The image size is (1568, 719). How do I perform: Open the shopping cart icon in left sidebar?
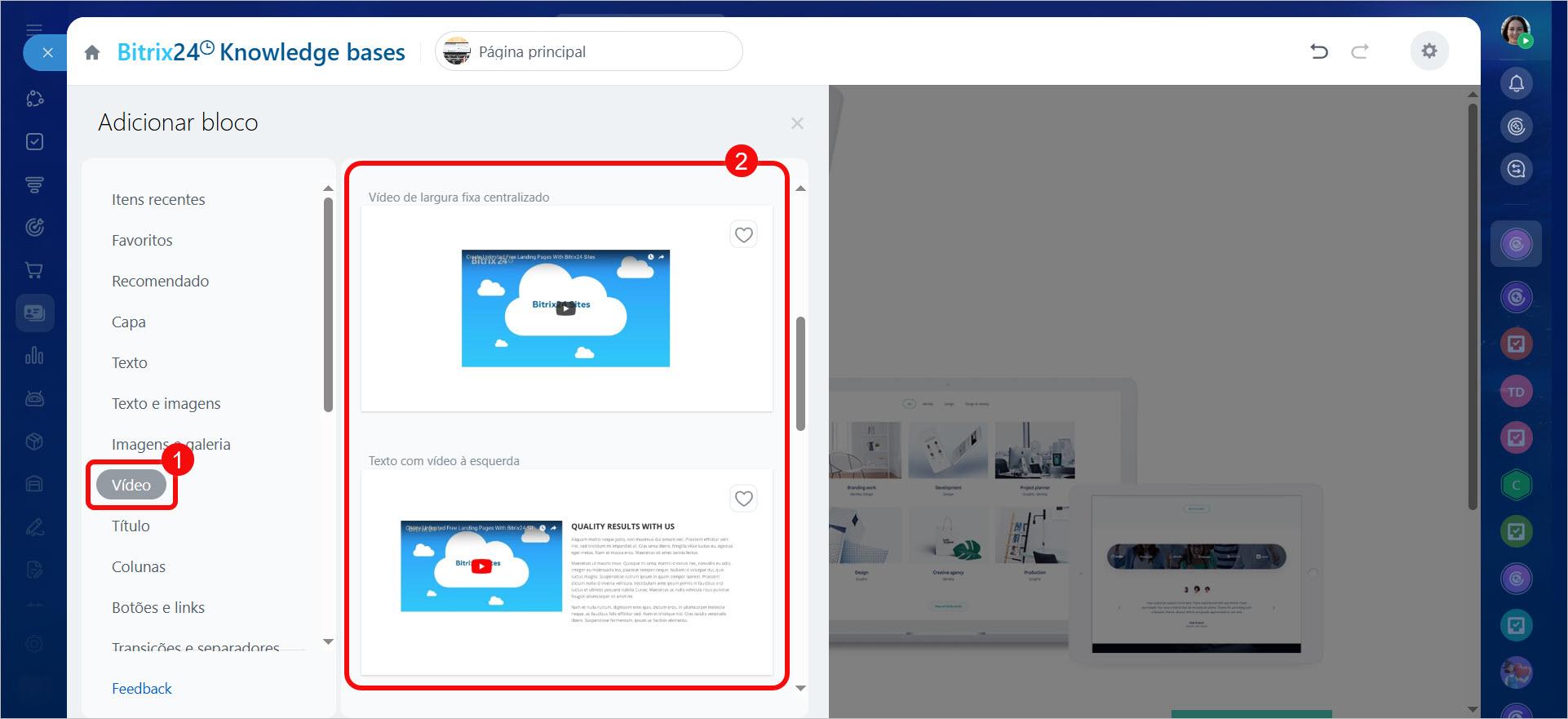pos(34,270)
